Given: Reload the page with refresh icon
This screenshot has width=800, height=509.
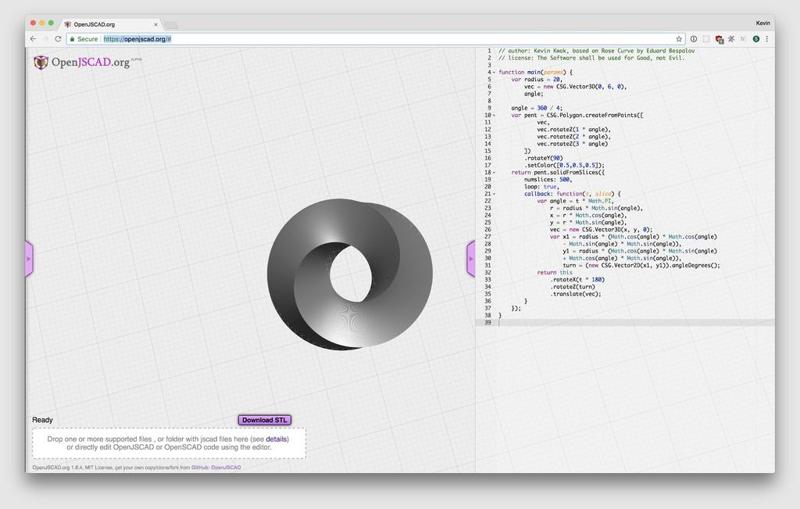Looking at the screenshot, I should coord(59,39).
